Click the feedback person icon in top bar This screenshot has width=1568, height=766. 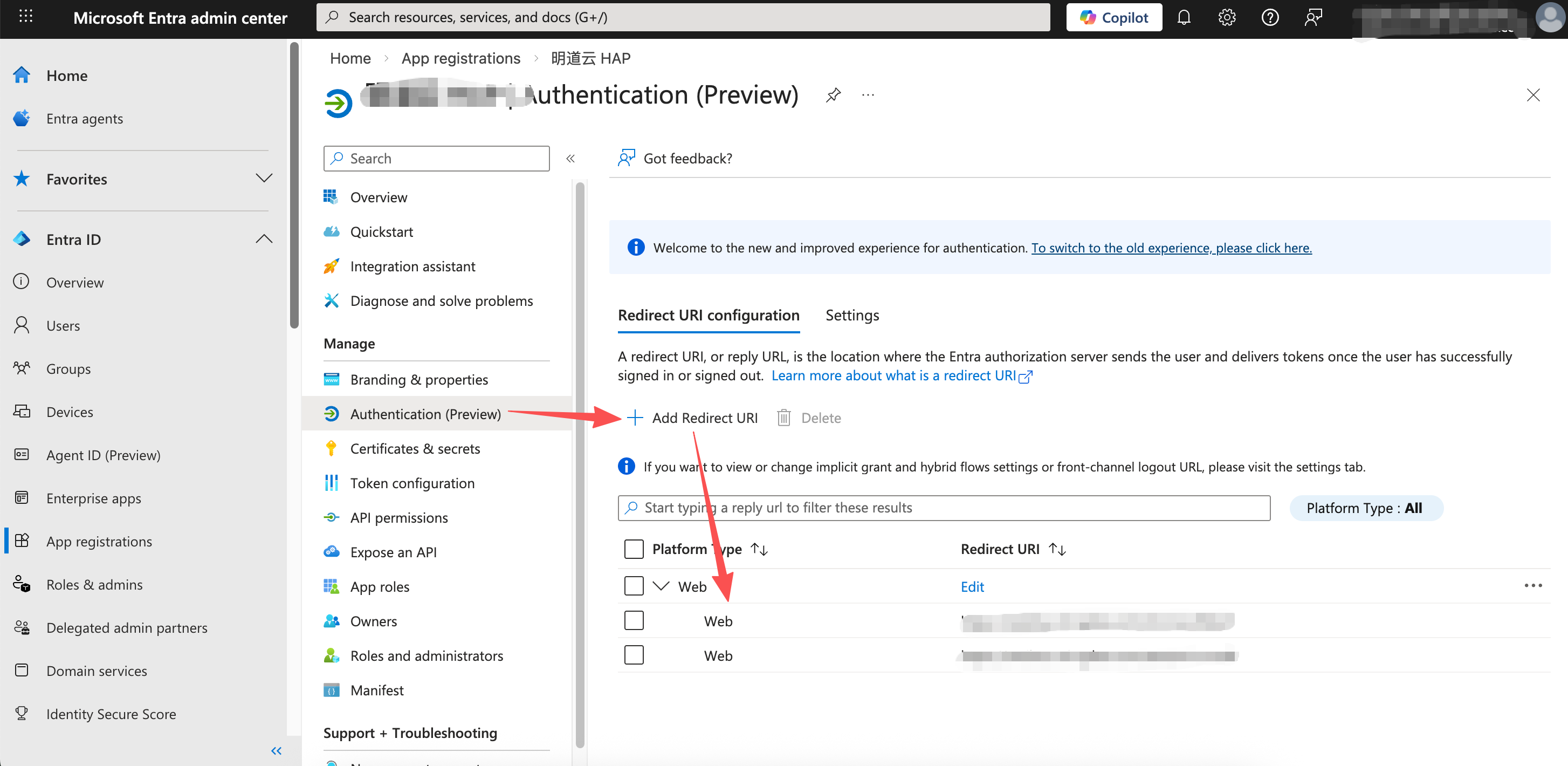point(1313,17)
